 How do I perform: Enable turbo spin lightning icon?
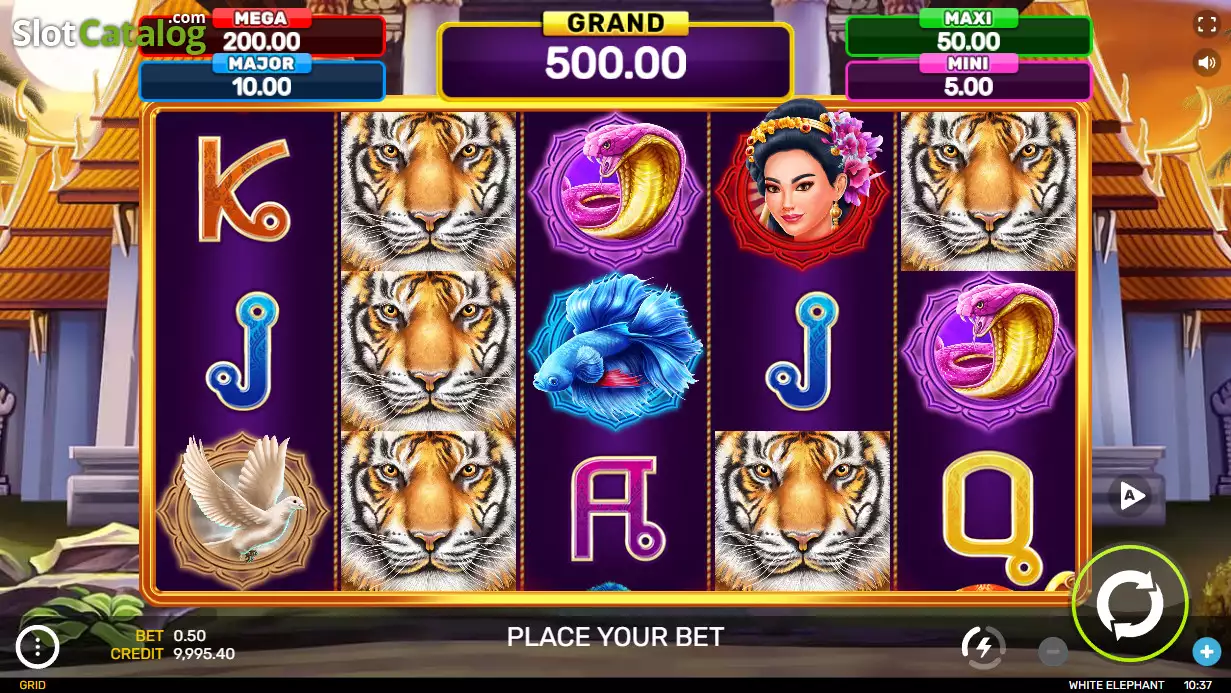[983, 648]
